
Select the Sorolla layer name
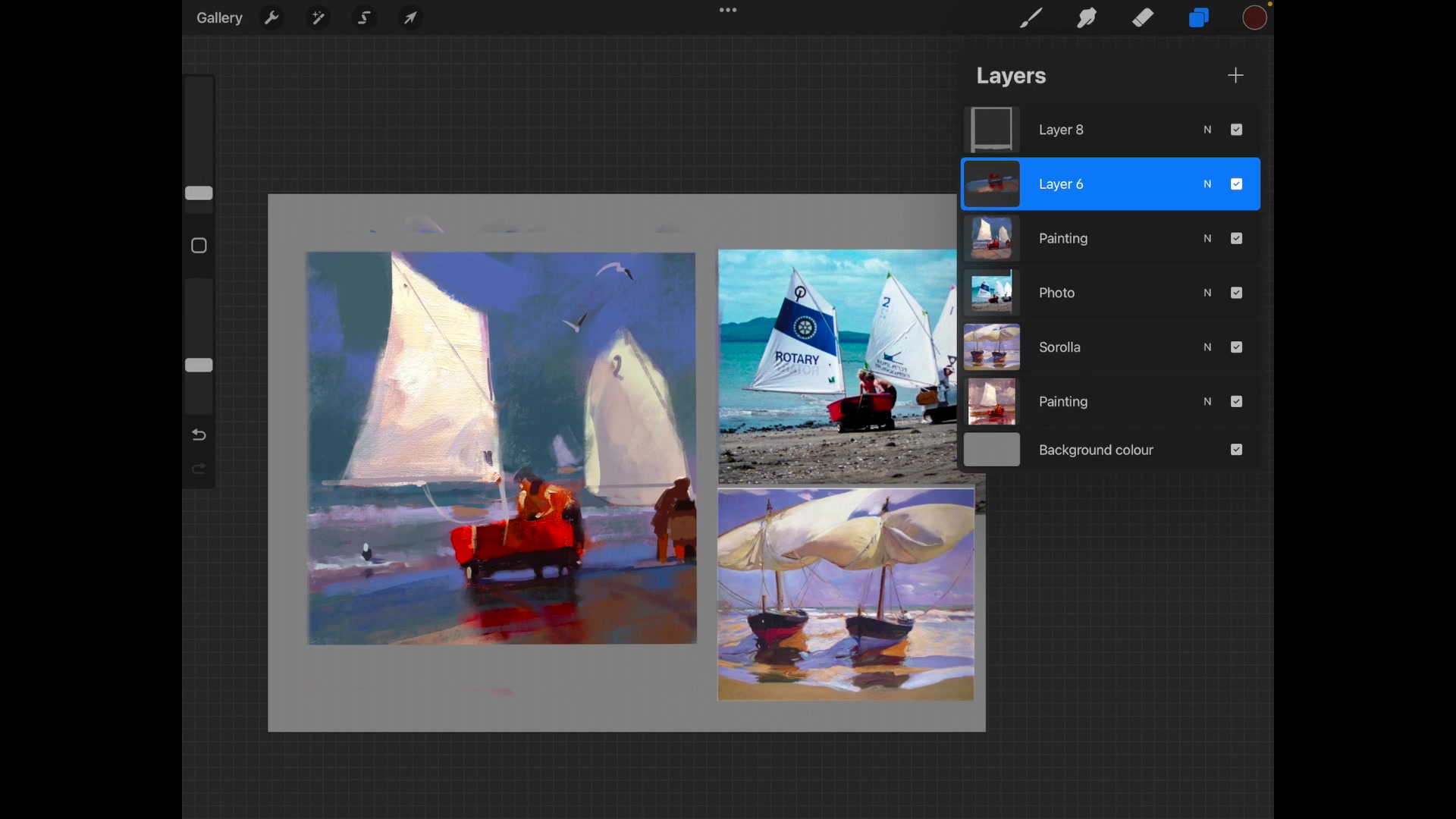(1059, 347)
